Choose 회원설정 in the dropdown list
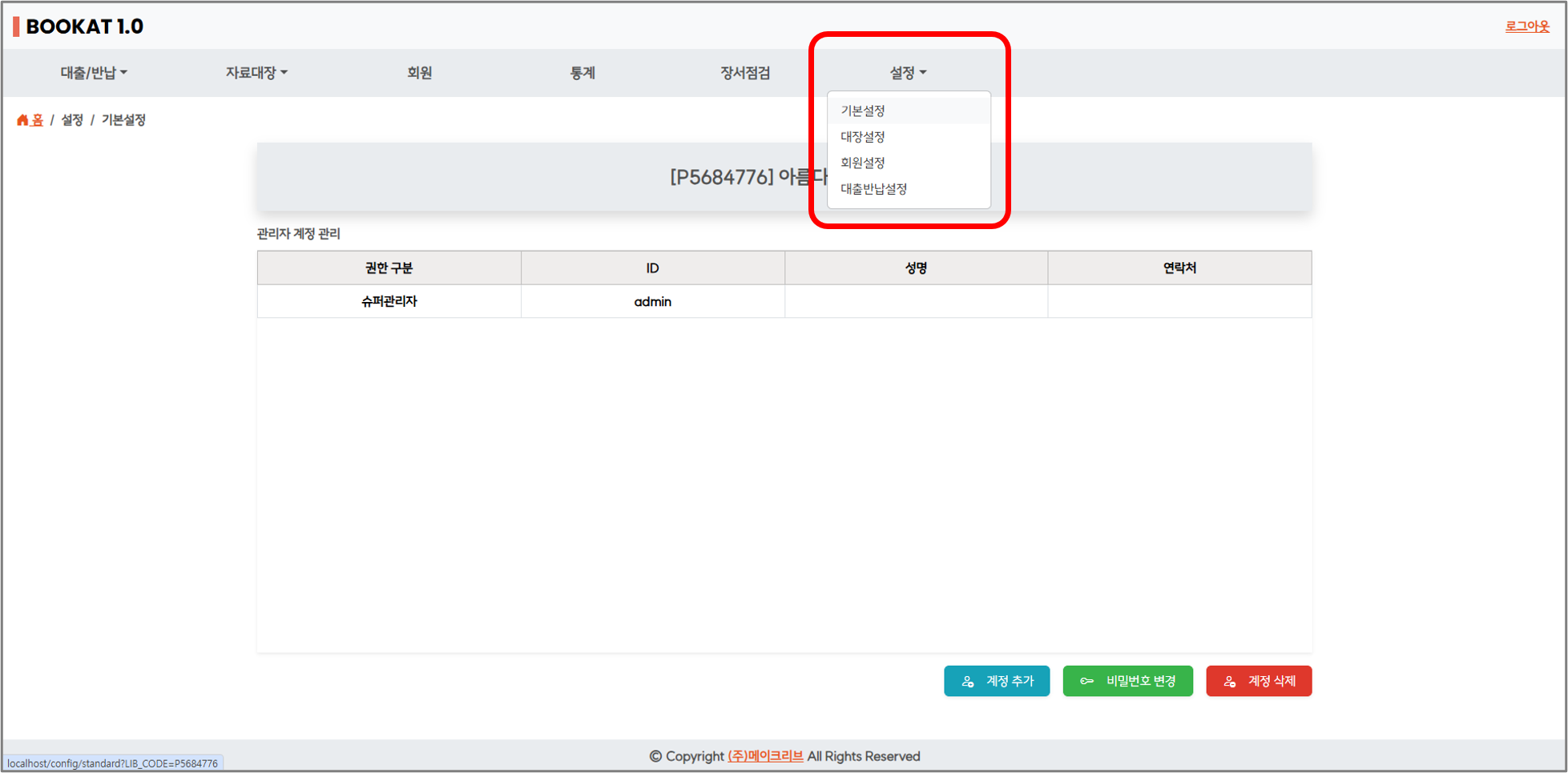The width and height of the screenshot is (1568, 773). point(863,163)
